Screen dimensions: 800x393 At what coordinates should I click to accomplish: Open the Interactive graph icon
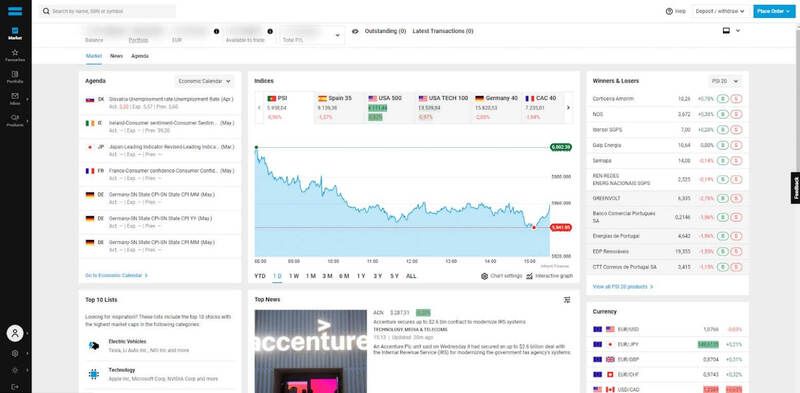point(530,276)
